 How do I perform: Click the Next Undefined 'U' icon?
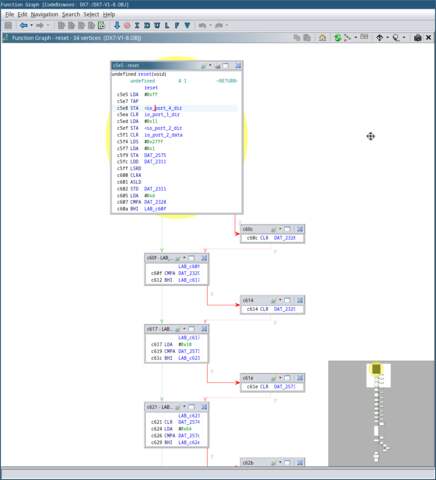point(157,25)
